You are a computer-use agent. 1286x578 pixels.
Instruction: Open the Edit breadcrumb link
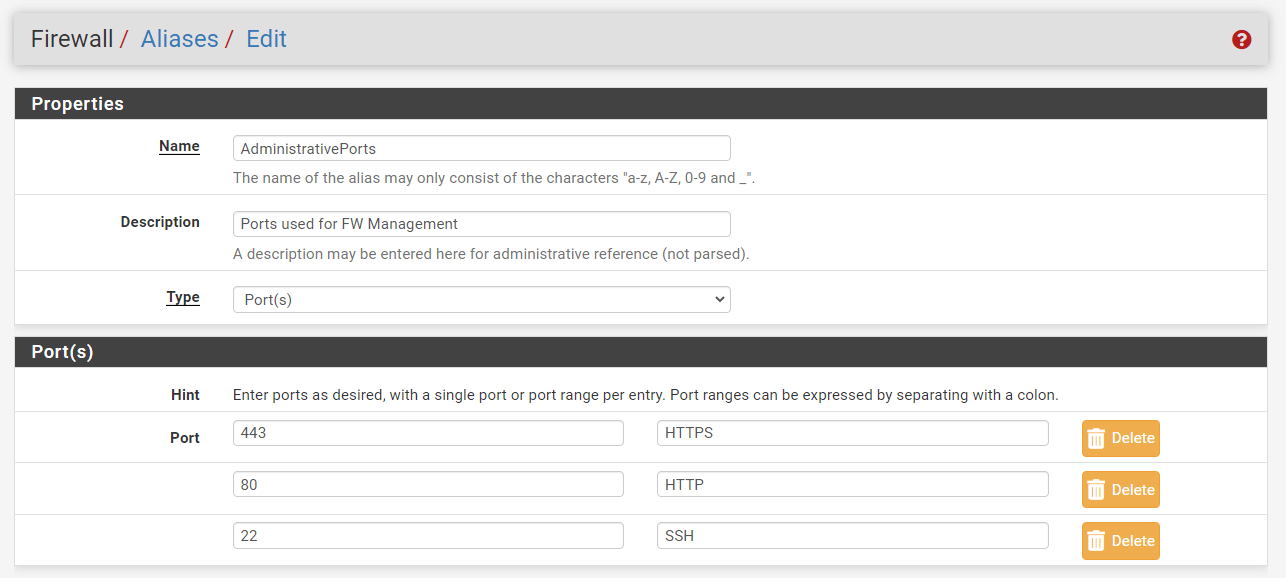[266, 39]
